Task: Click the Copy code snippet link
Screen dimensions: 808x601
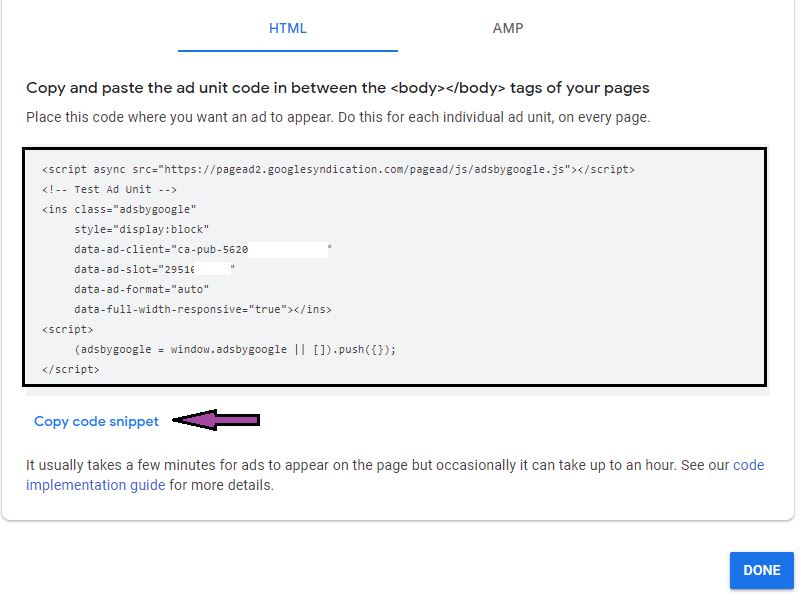Action: 96,421
